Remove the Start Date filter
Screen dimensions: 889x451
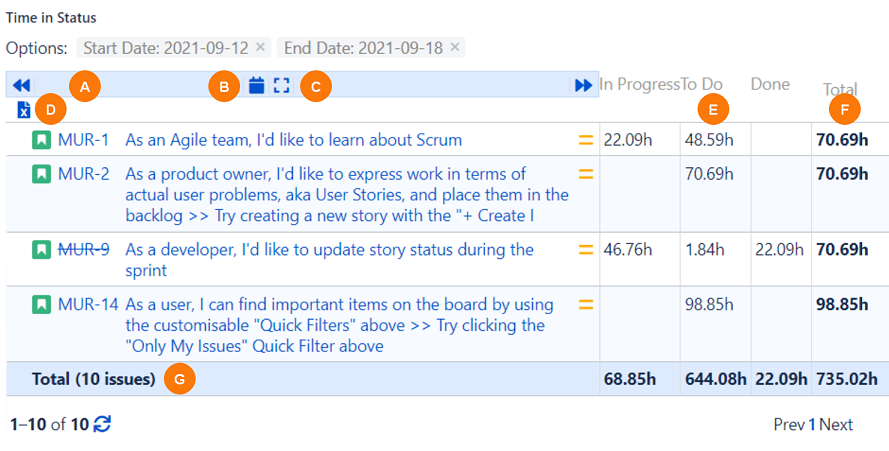pos(261,47)
